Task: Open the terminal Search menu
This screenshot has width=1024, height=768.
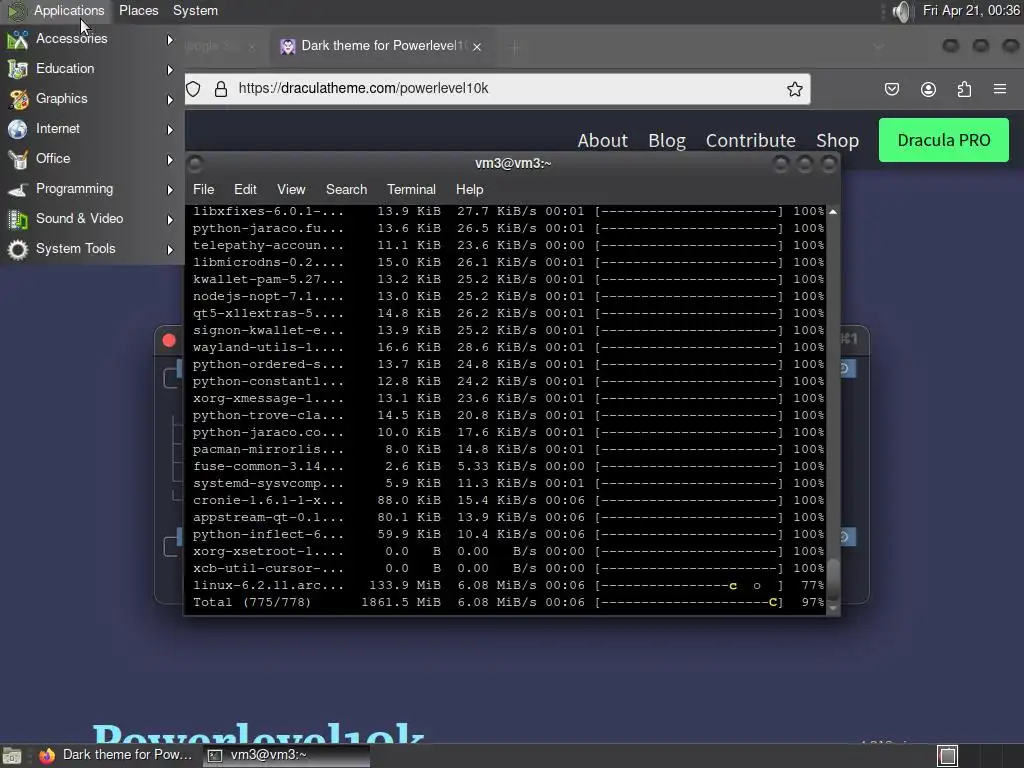Action: (x=346, y=189)
